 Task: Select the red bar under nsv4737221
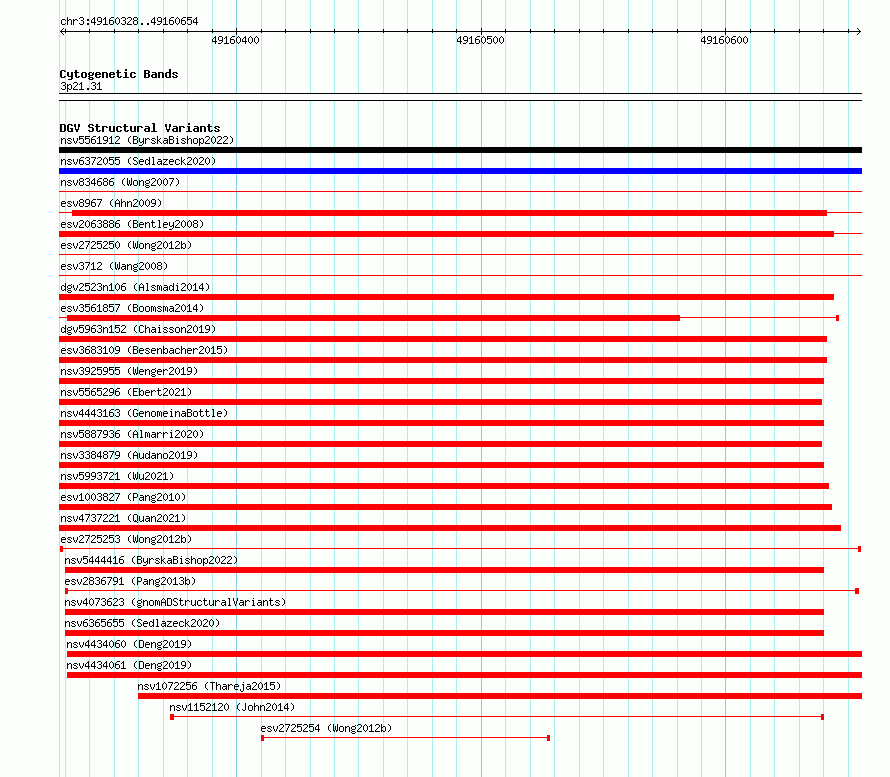pyautogui.click(x=450, y=528)
